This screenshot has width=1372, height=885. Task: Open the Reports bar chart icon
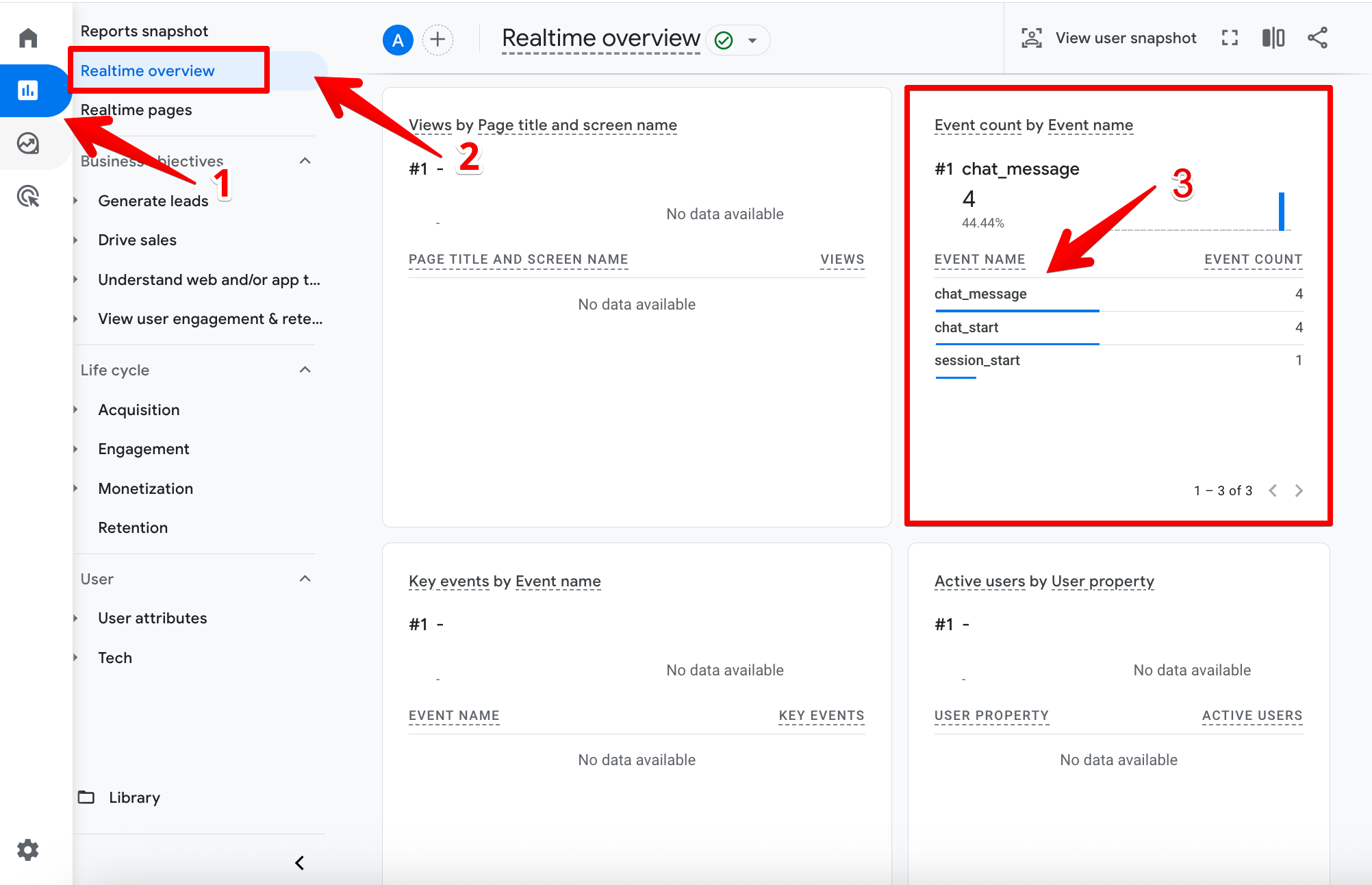(28, 90)
